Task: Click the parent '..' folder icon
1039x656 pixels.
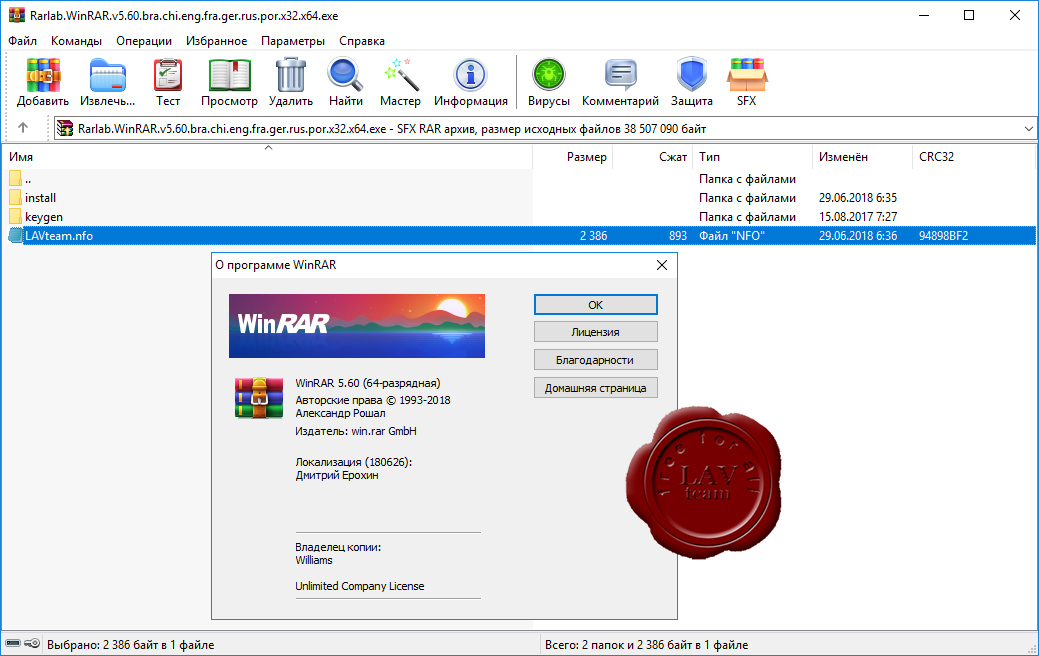Action: click(16, 178)
